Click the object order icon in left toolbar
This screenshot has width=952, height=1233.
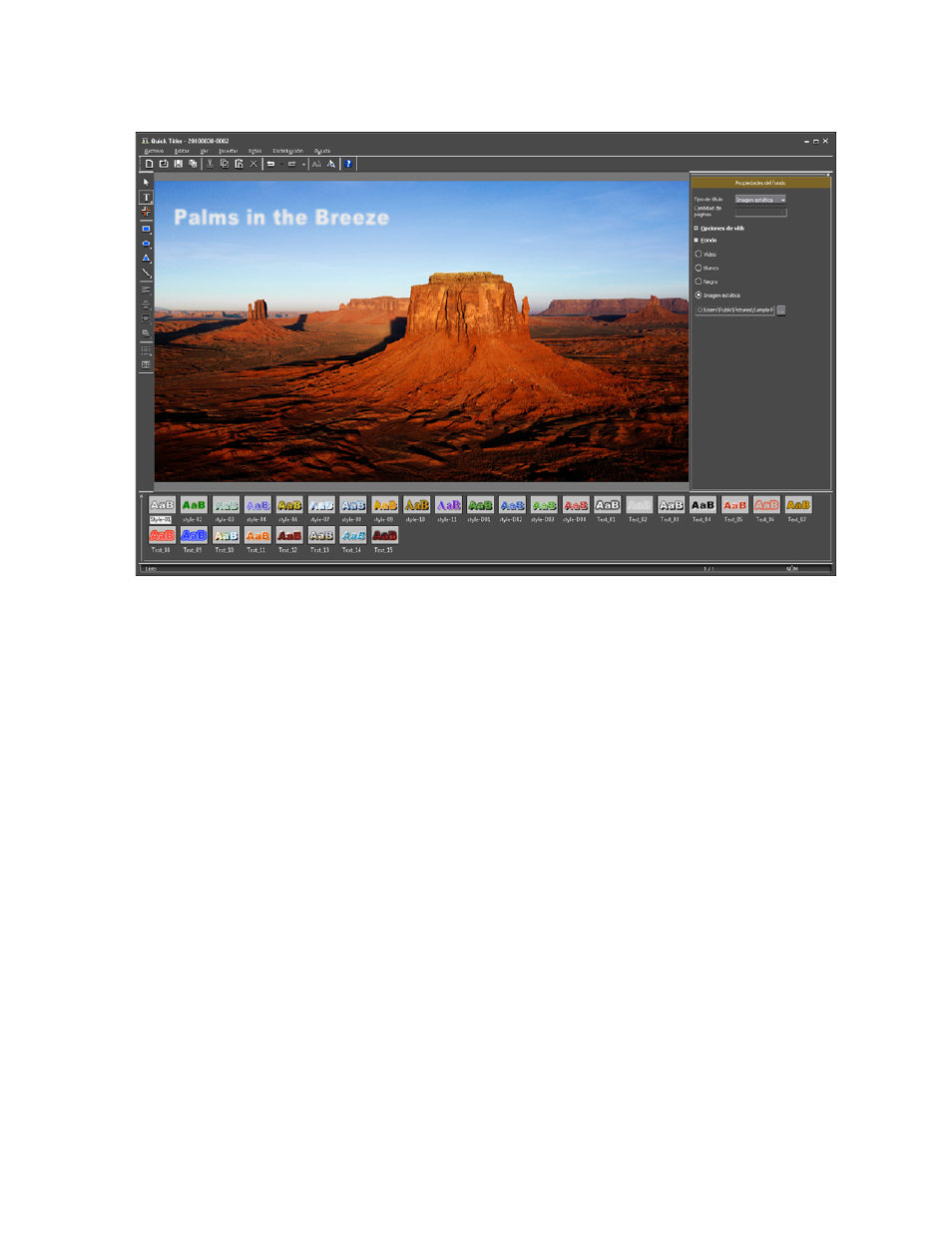[146, 333]
